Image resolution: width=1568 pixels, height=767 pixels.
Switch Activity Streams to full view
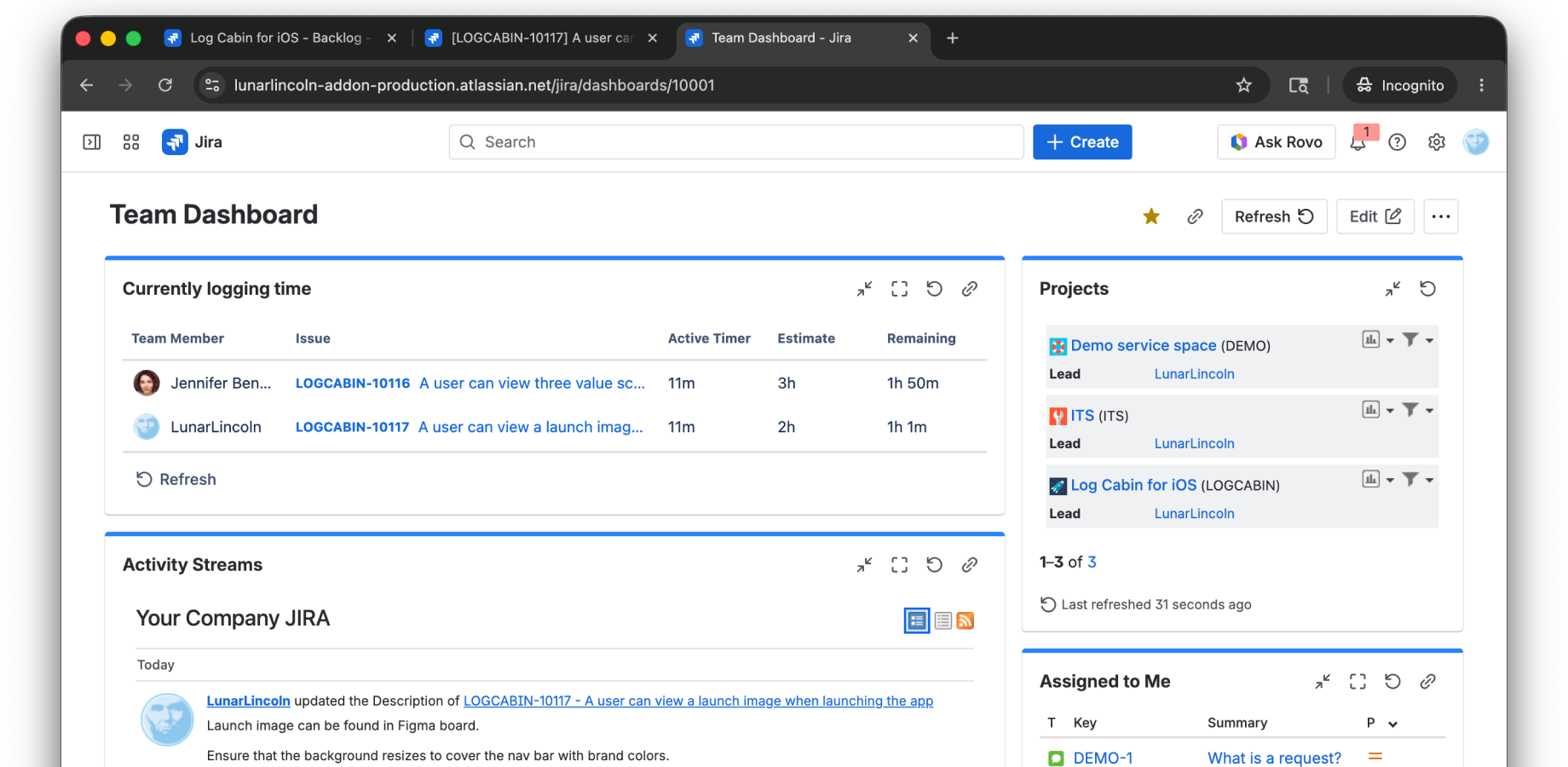(917, 620)
